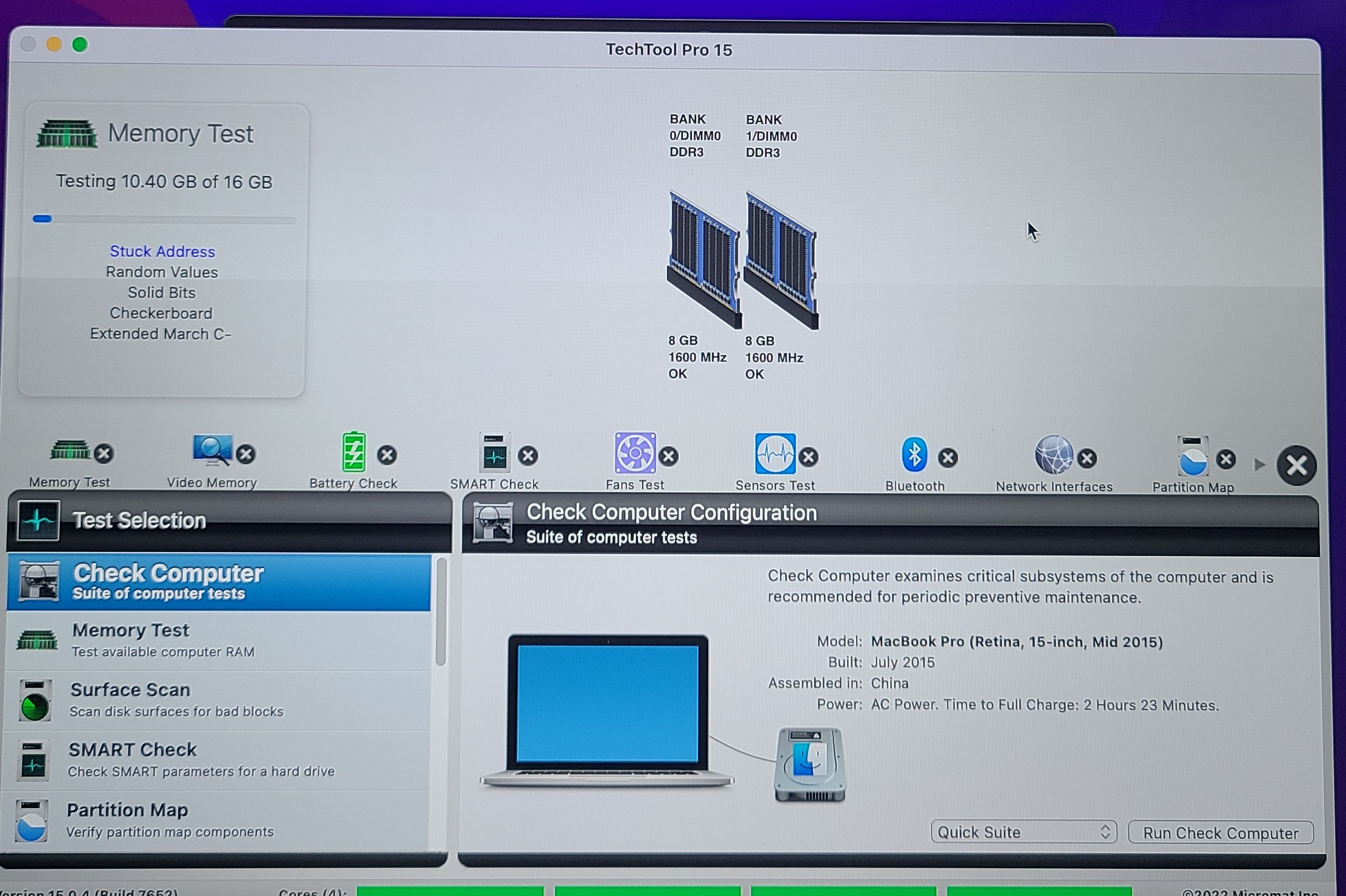Click Run Check Computer button
Image resolution: width=1346 pixels, height=896 pixels.
point(1220,833)
